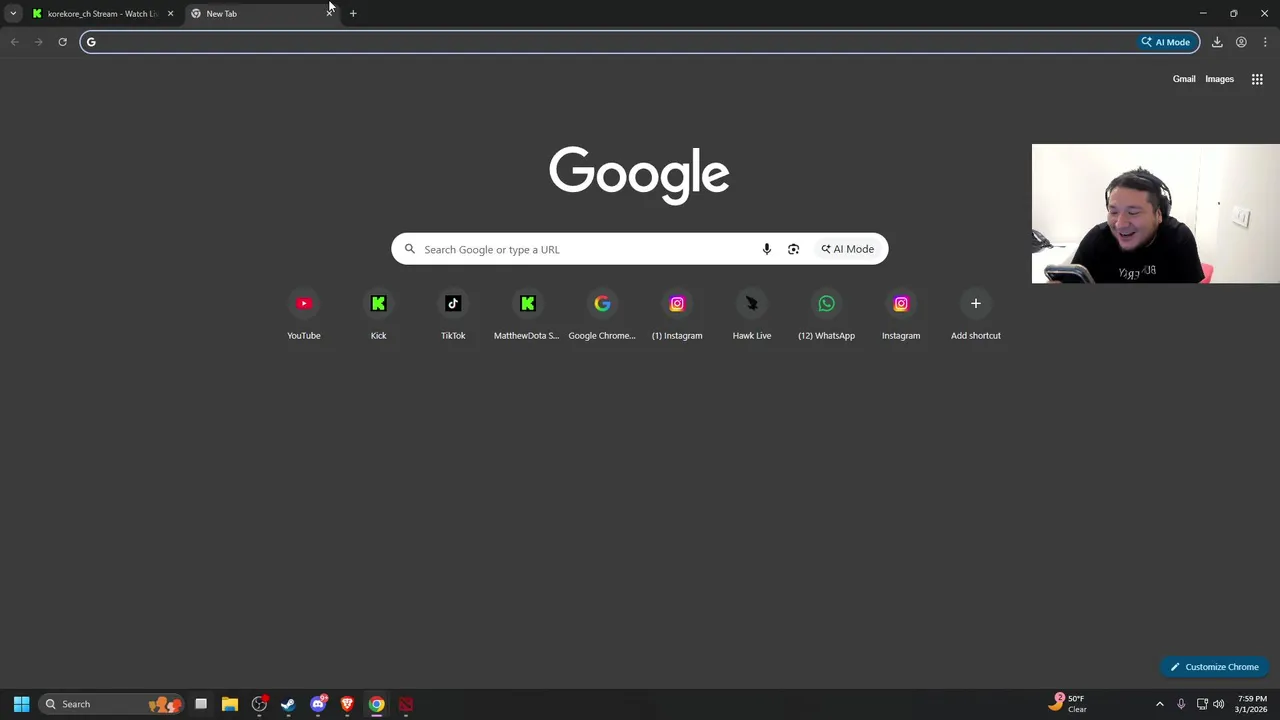The height and width of the screenshot is (720, 1280).
Task: Click the Google logo
Action: tap(639, 176)
